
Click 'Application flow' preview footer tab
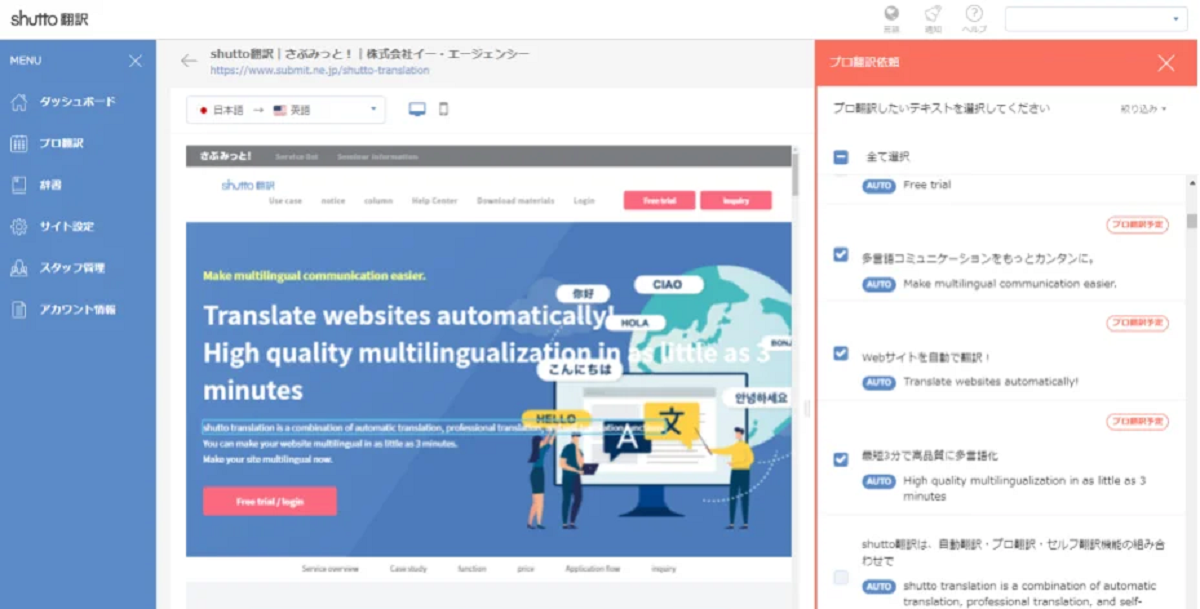click(x=592, y=569)
